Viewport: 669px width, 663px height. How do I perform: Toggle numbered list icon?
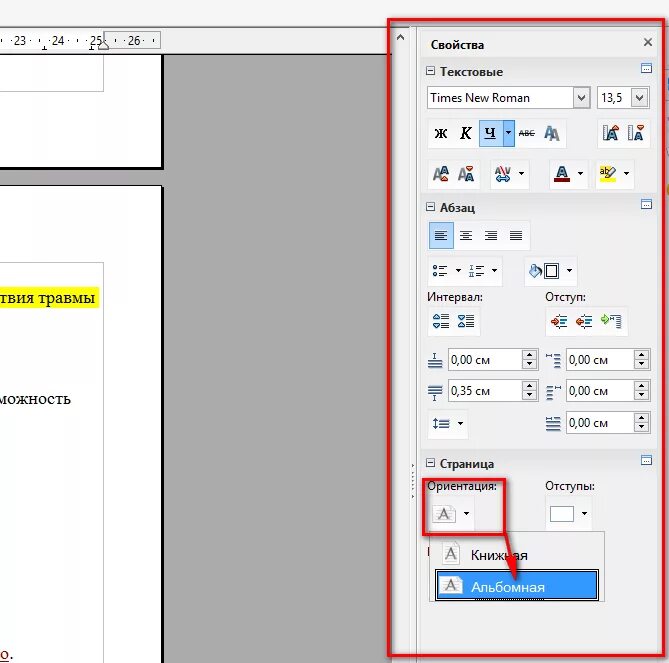click(477, 270)
